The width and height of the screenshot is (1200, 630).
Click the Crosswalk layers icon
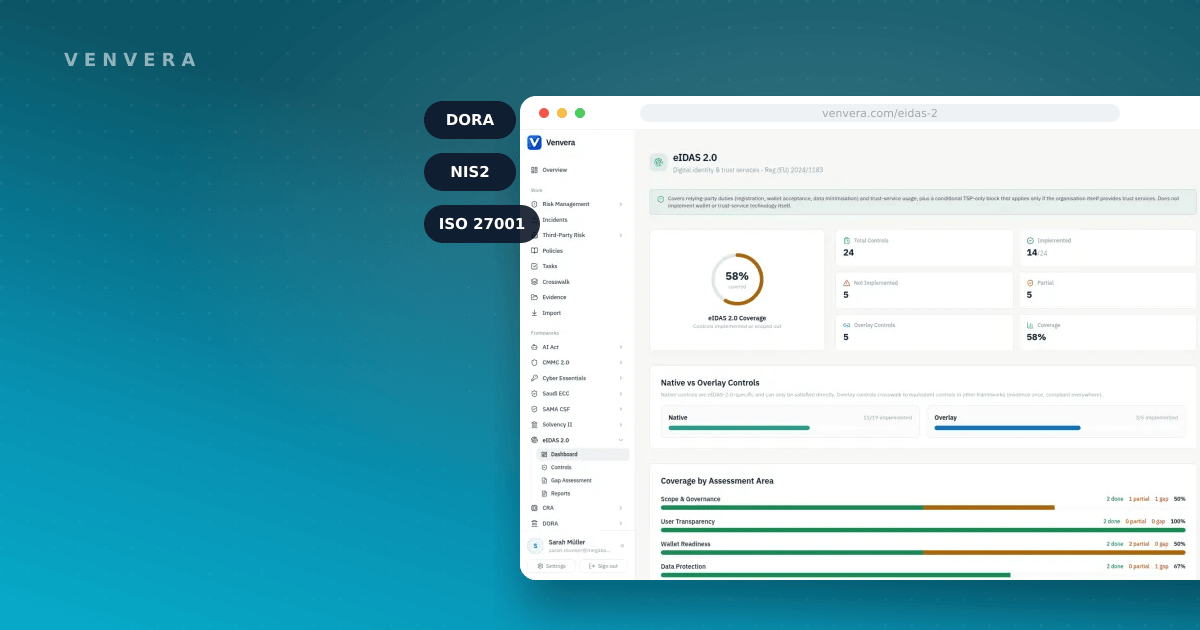coord(534,282)
